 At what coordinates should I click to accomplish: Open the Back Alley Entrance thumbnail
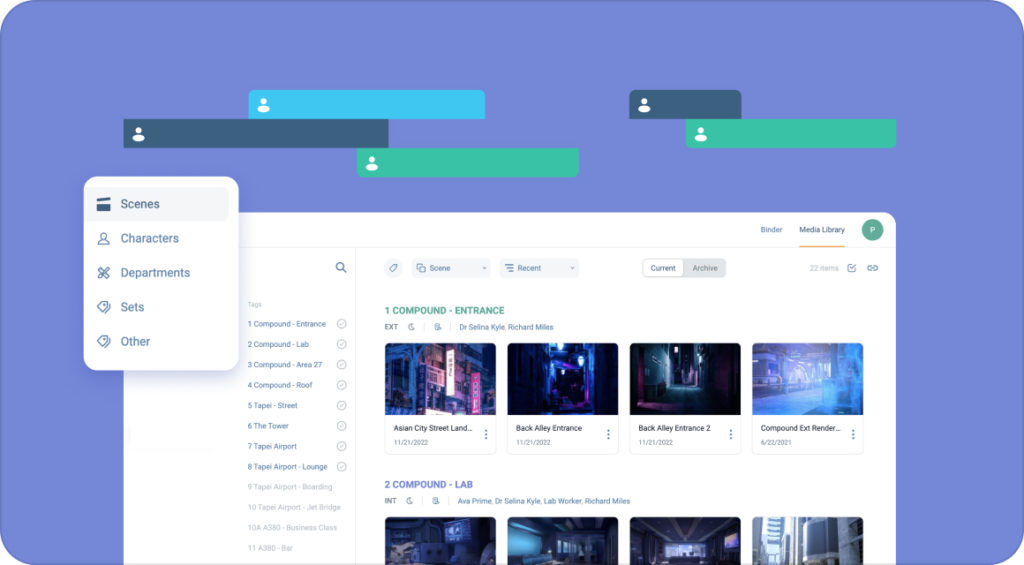tap(562, 379)
